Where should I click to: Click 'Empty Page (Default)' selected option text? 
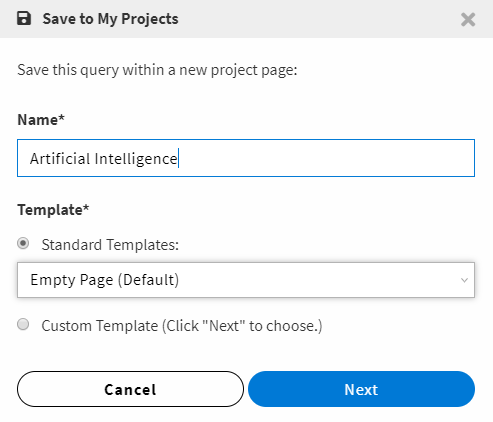click(105, 280)
